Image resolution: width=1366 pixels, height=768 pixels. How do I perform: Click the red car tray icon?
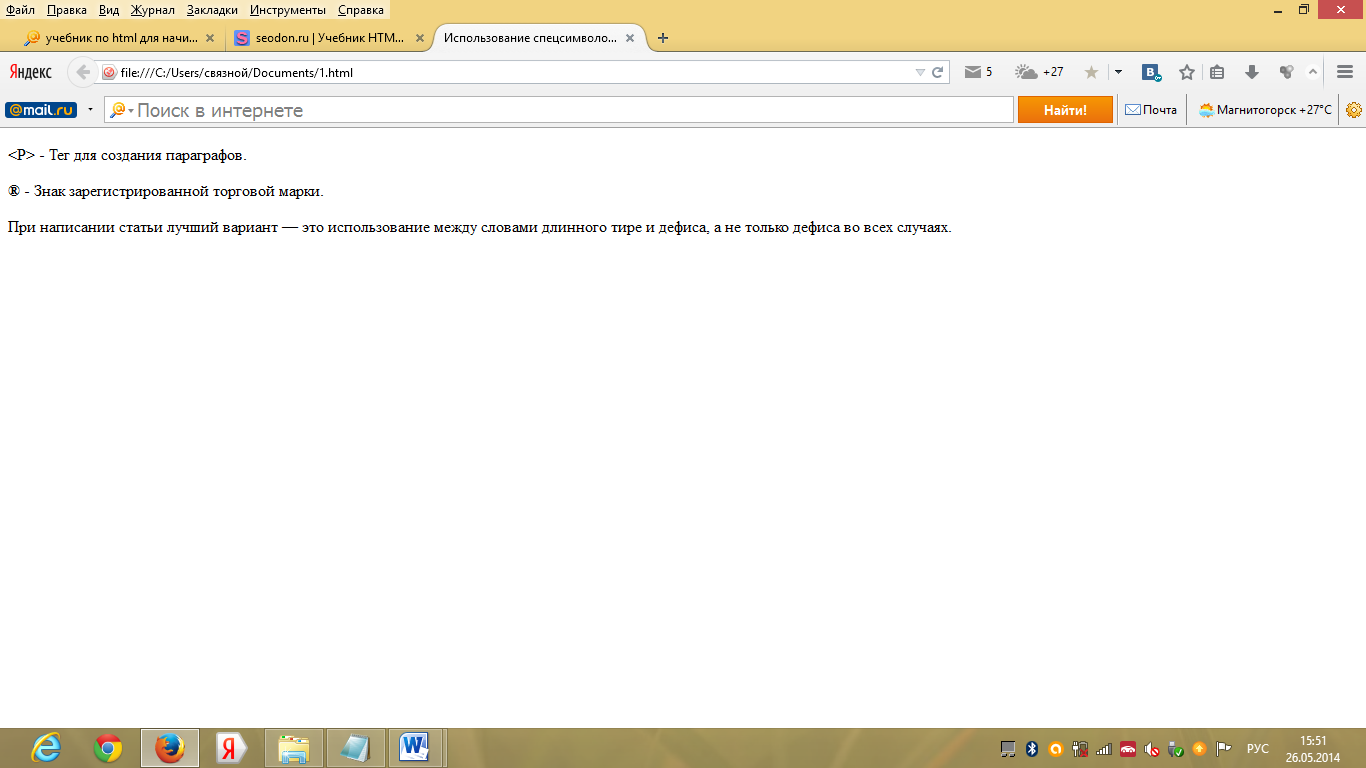[1128, 748]
